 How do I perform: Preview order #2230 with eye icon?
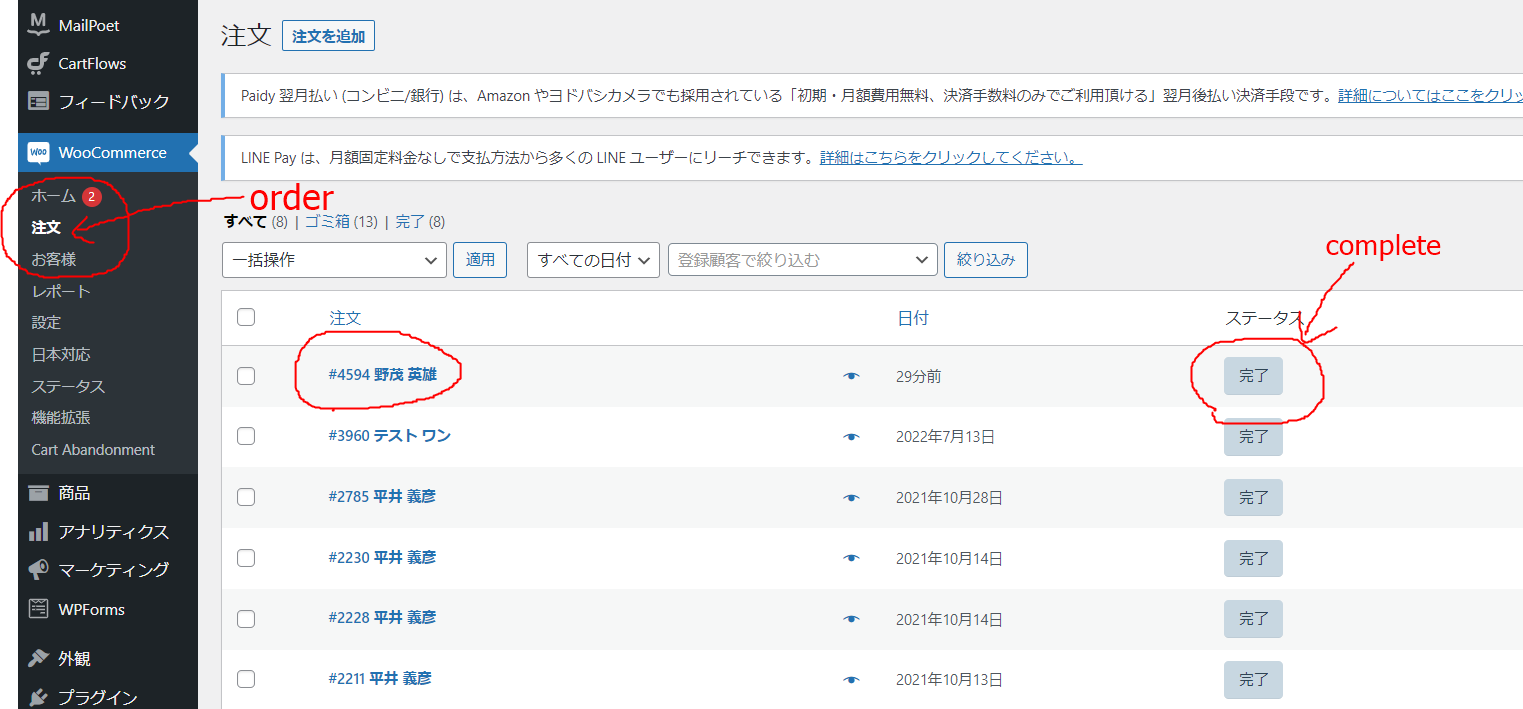[x=851, y=558]
